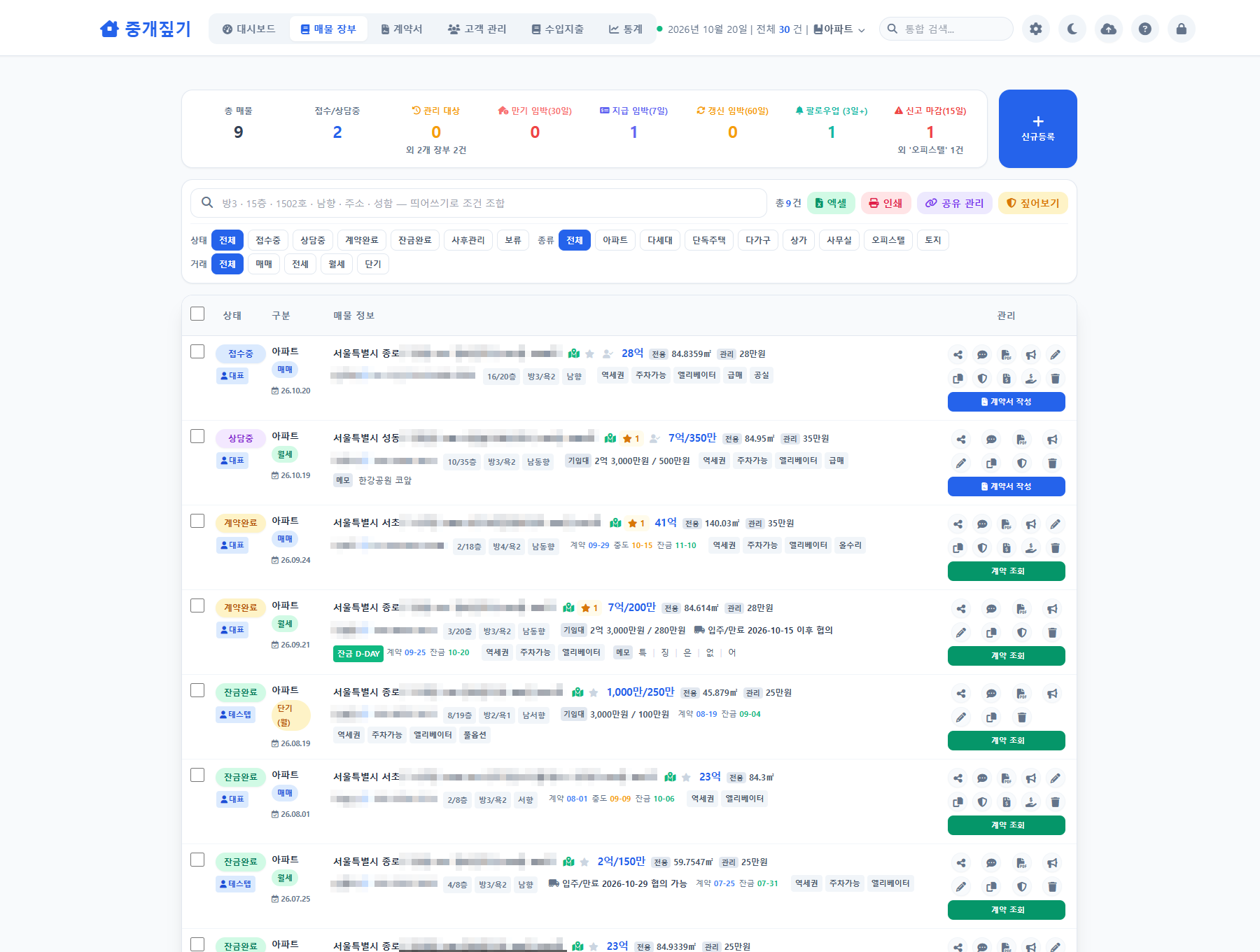Viewport: 1260px width, 952px height.
Task: Open the chat icon on the 7억/200만 listing
Action: pyautogui.click(x=991, y=609)
